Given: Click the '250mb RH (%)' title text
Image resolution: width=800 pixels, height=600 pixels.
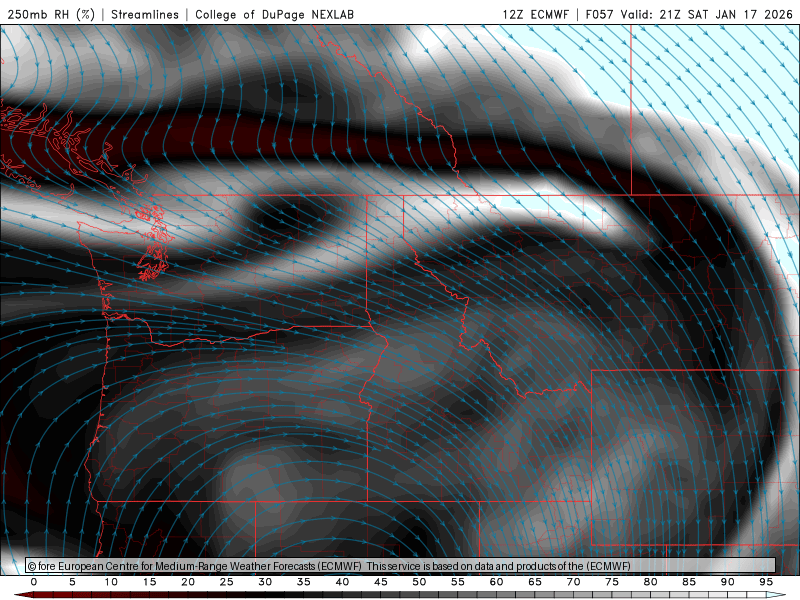Looking at the screenshot, I should (x=51, y=14).
